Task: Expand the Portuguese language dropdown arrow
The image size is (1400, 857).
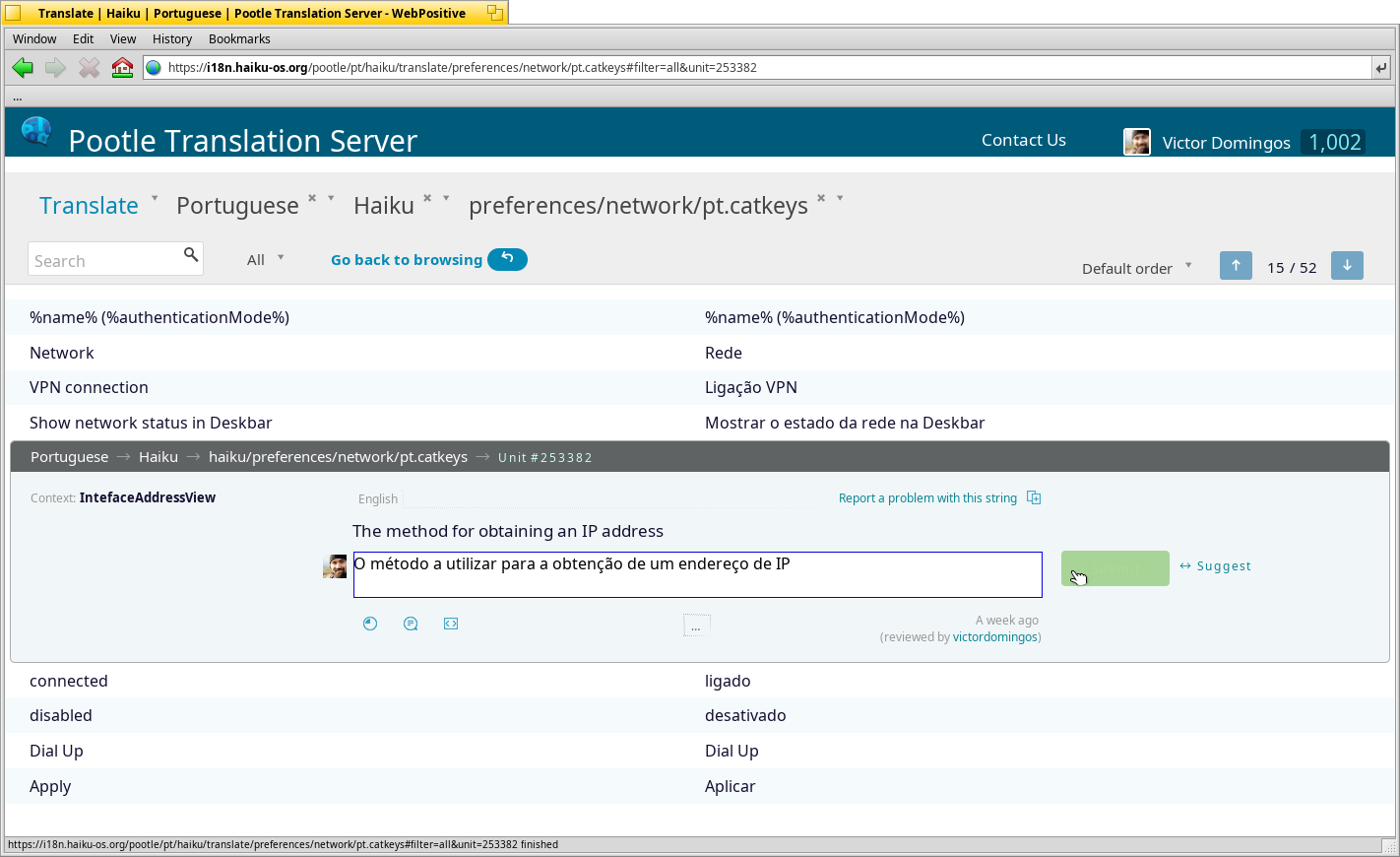Action: click(x=331, y=198)
